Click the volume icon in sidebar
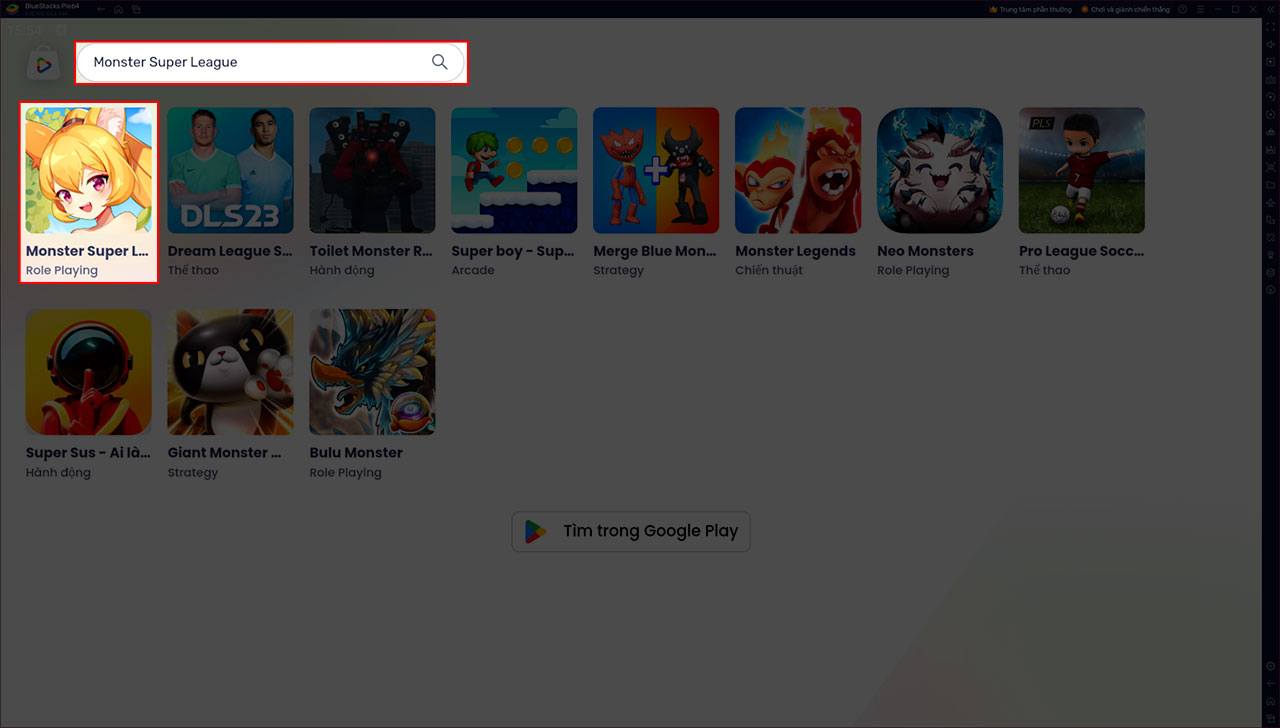 [x=1270, y=45]
